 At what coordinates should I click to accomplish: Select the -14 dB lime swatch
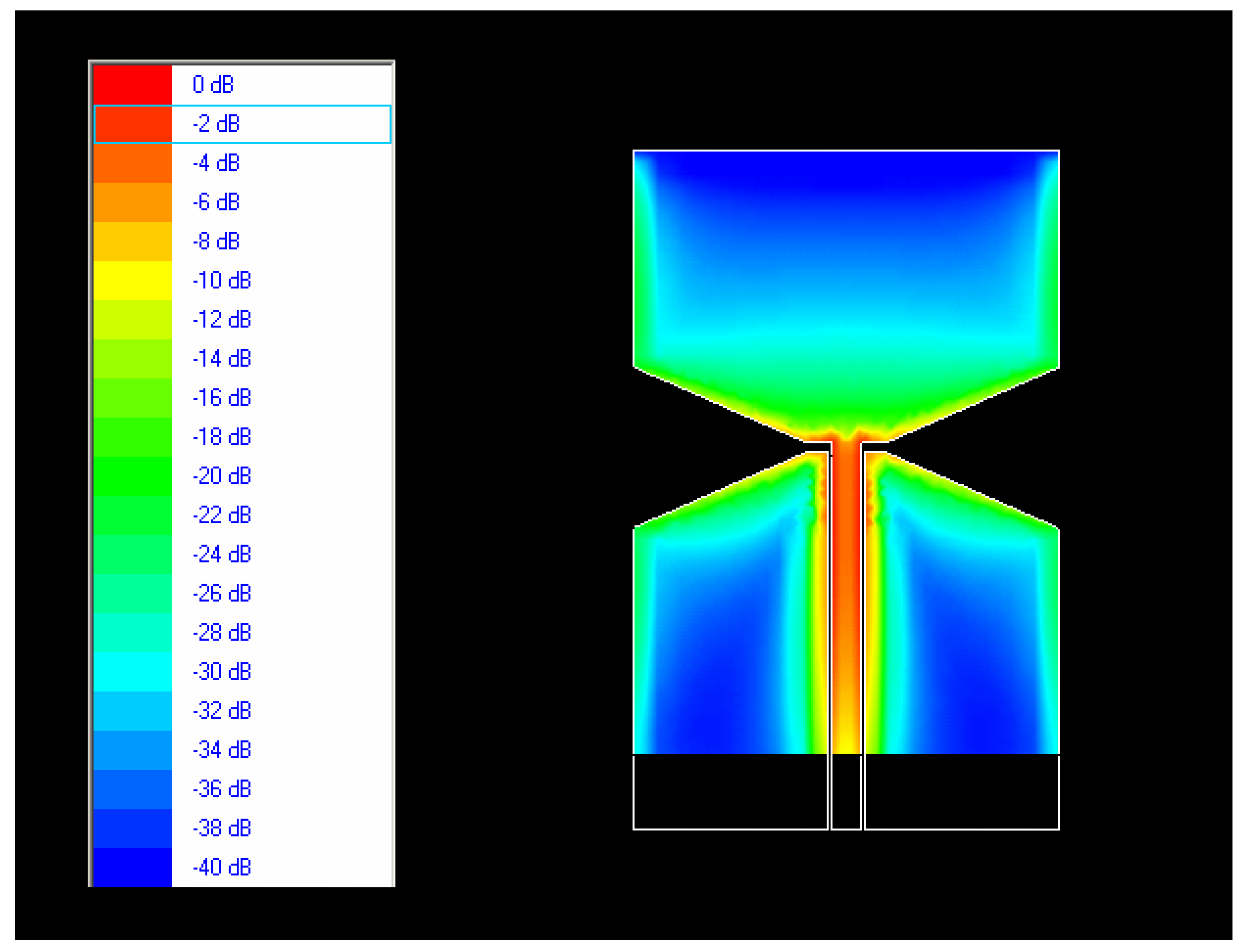click(x=132, y=359)
